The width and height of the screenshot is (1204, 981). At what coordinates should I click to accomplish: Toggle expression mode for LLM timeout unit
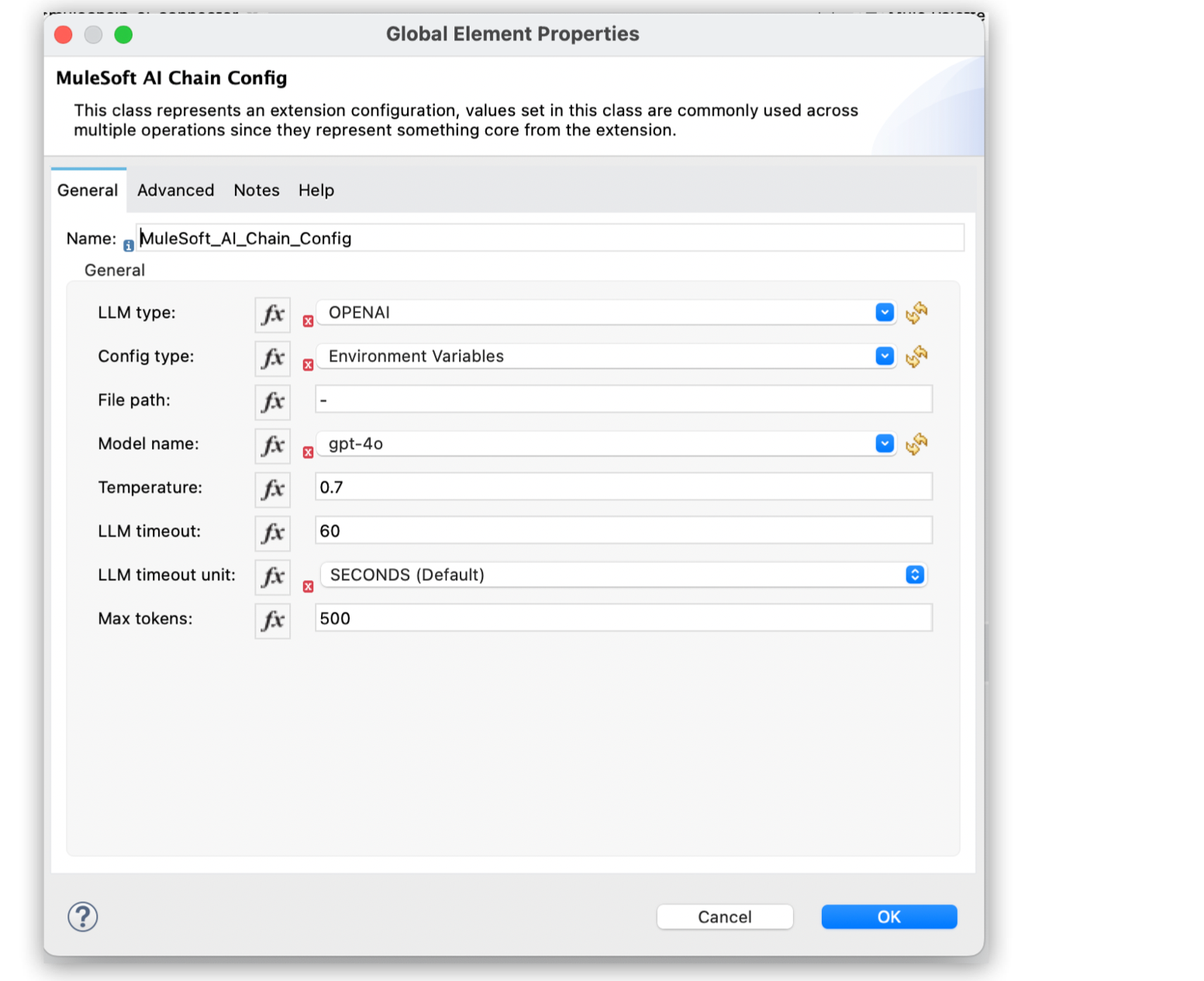pyautogui.click(x=272, y=577)
